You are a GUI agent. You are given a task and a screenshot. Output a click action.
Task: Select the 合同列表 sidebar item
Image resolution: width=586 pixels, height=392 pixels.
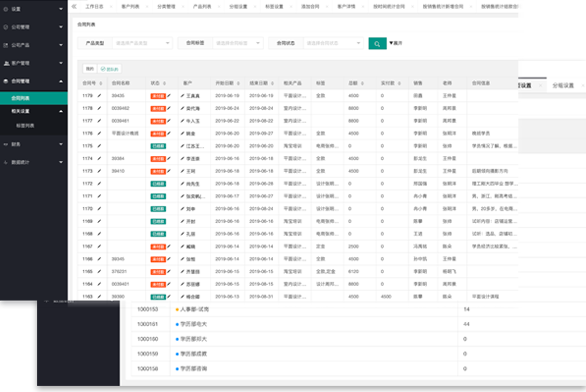[34, 98]
